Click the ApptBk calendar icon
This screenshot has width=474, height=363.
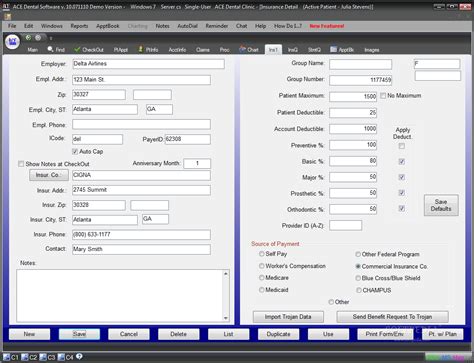pyautogui.click(x=333, y=49)
